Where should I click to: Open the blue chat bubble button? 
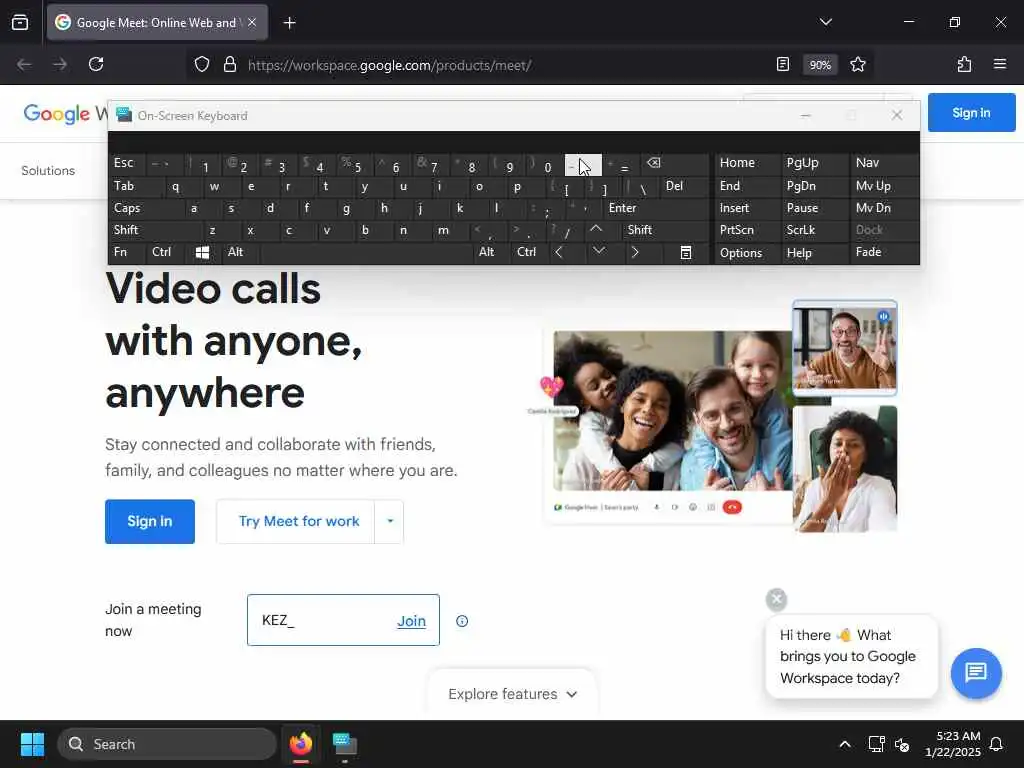coord(976,673)
